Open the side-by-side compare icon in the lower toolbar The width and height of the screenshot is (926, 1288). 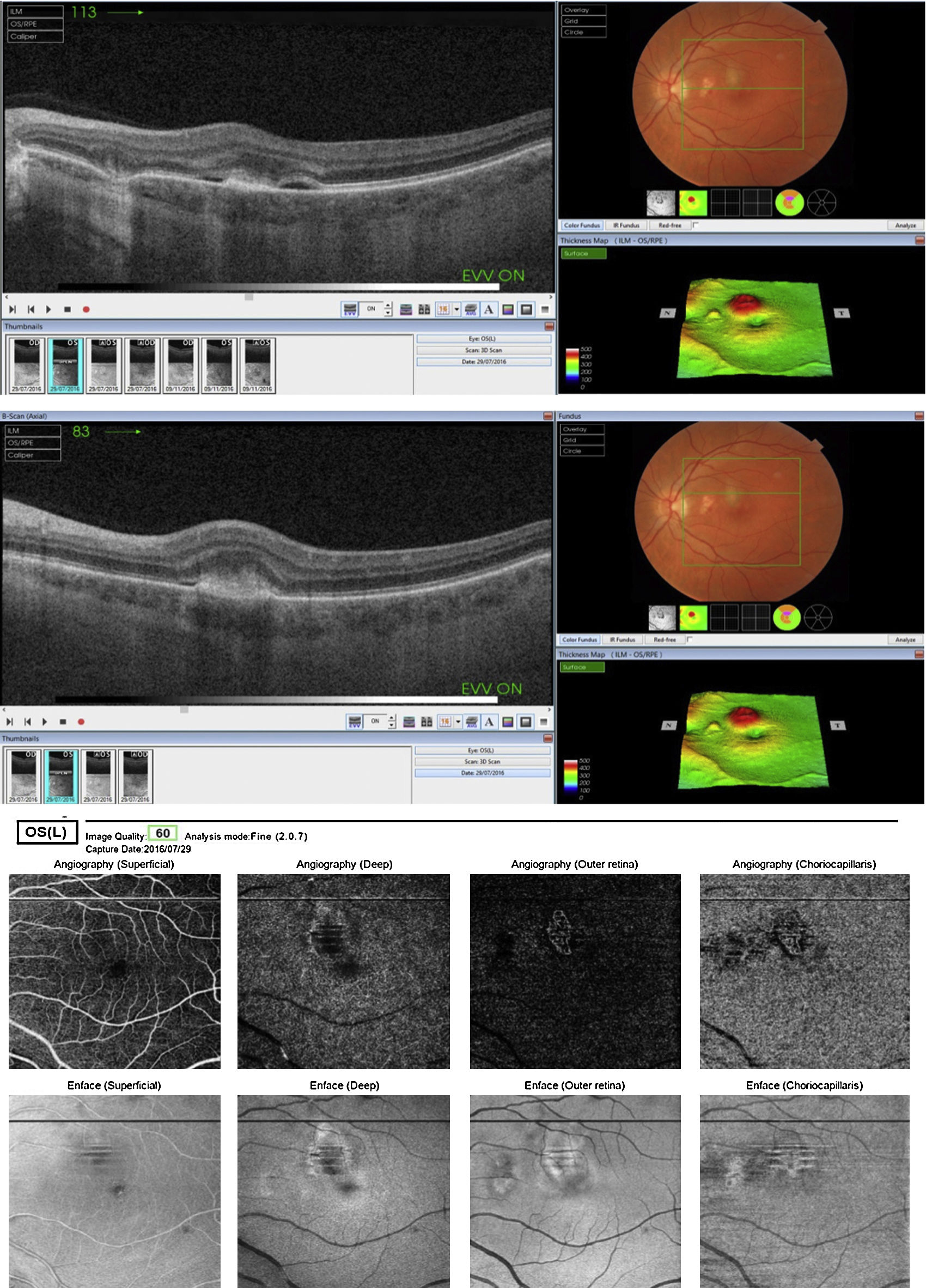[427, 722]
